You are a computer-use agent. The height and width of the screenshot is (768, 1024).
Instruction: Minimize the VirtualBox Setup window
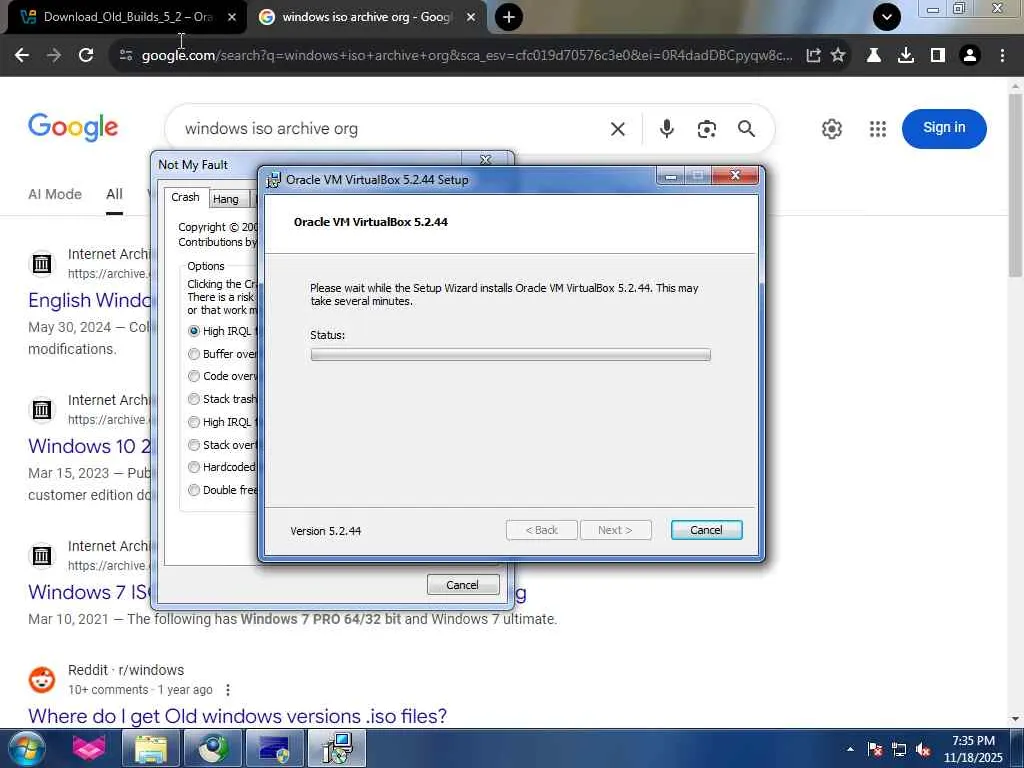pyautogui.click(x=671, y=176)
